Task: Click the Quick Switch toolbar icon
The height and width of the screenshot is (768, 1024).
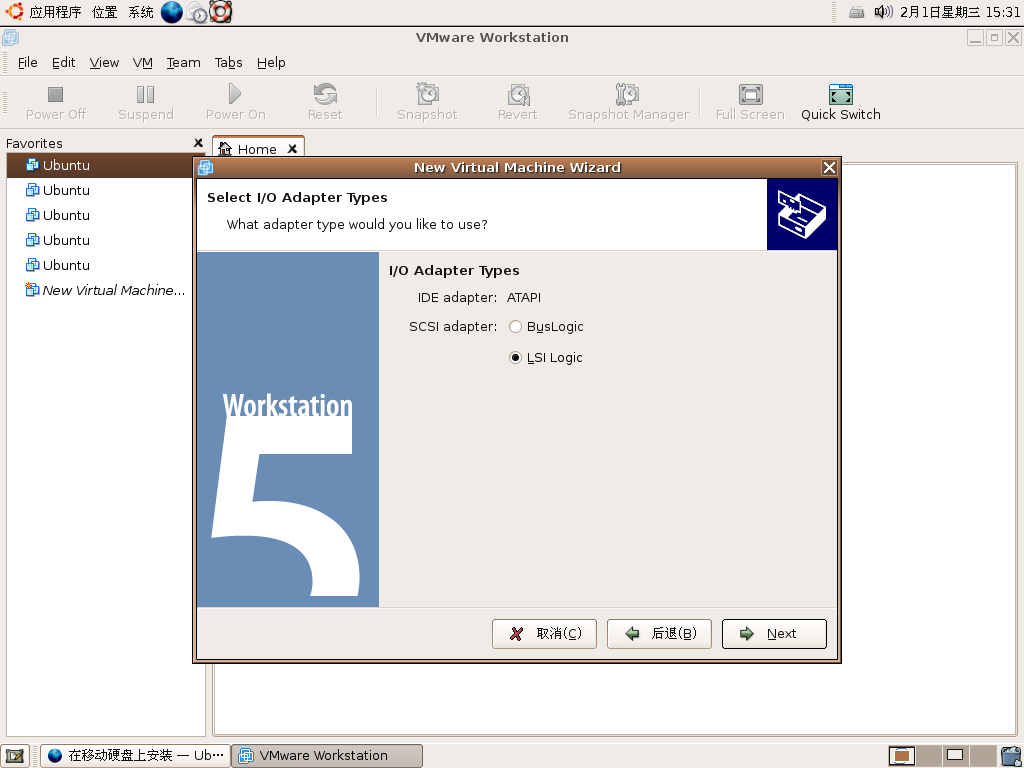Action: (x=840, y=94)
